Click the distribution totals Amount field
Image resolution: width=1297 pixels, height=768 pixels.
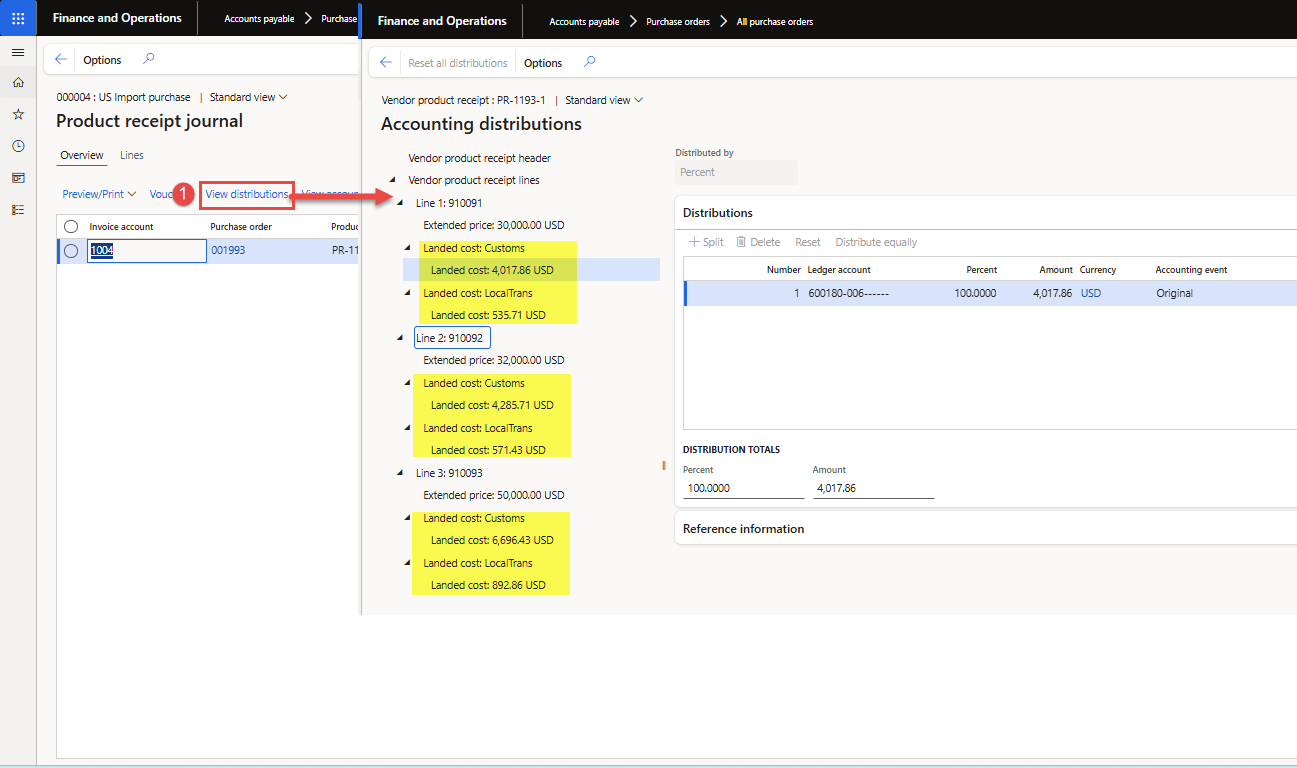pyautogui.click(x=873, y=489)
